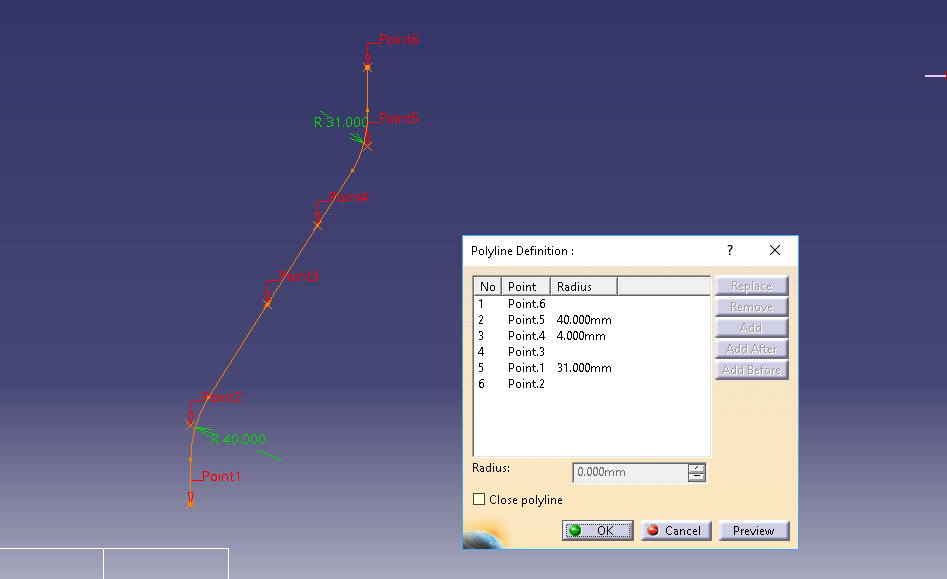The height and width of the screenshot is (579, 947).
Task: Select the Point.1 row in the list
Action: (x=591, y=368)
